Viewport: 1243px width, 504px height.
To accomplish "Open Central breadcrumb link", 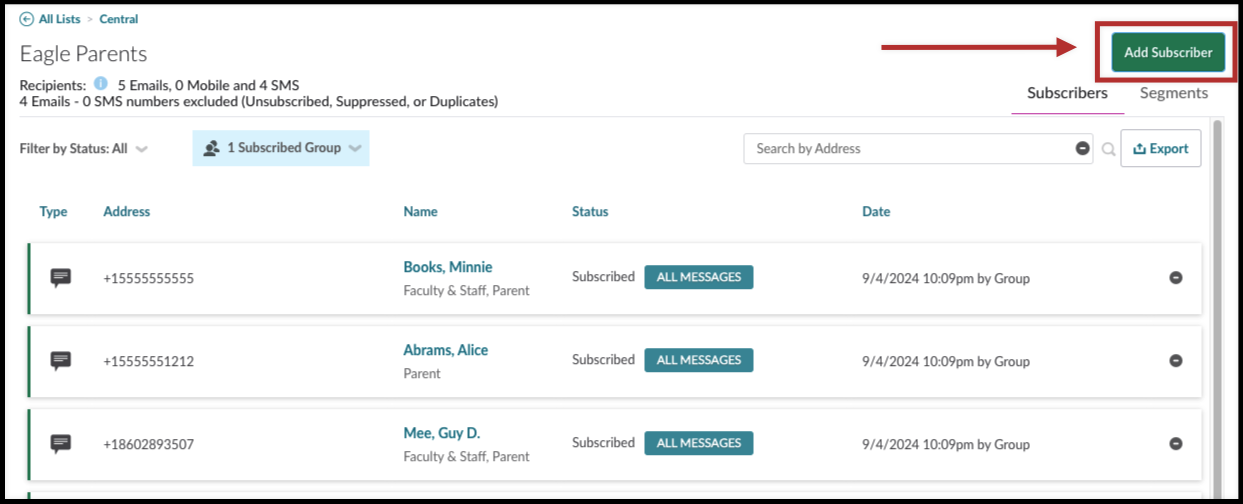I will pyautogui.click(x=119, y=19).
